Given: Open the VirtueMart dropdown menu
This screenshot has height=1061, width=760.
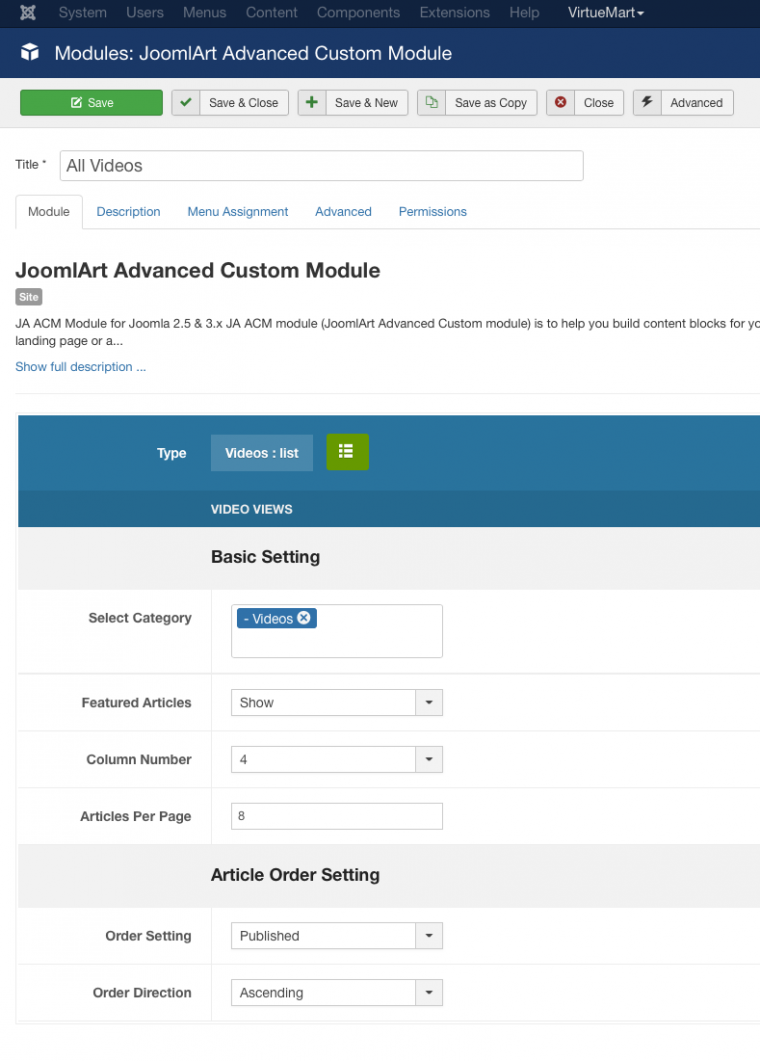Looking at the screenshot, I should coord(606,13).
